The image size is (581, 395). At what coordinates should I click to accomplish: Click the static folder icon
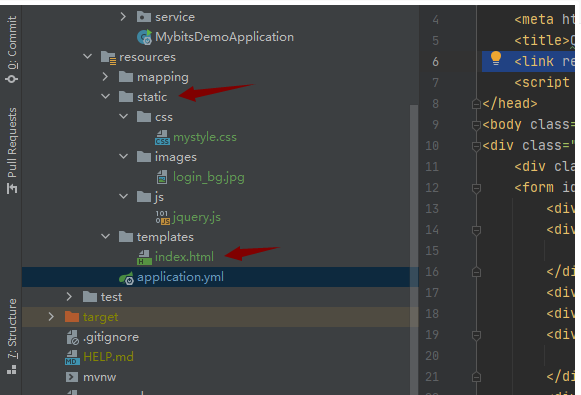(x=126, y=97)
